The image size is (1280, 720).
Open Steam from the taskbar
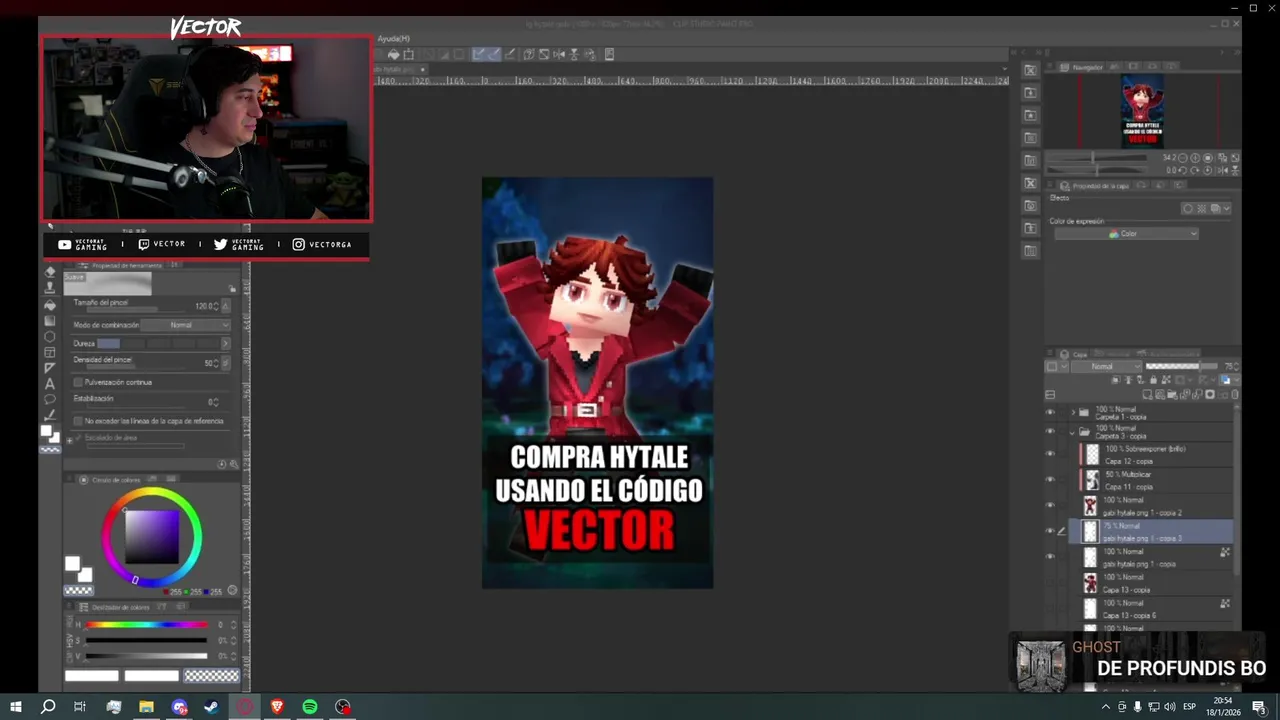point(212,707)
